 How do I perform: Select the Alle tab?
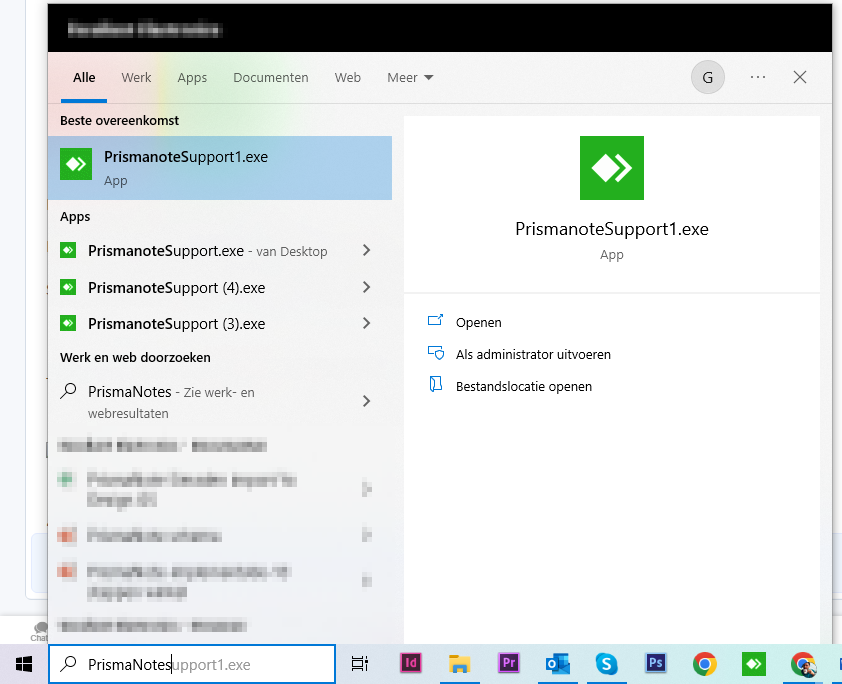click(x=84, y=77)
